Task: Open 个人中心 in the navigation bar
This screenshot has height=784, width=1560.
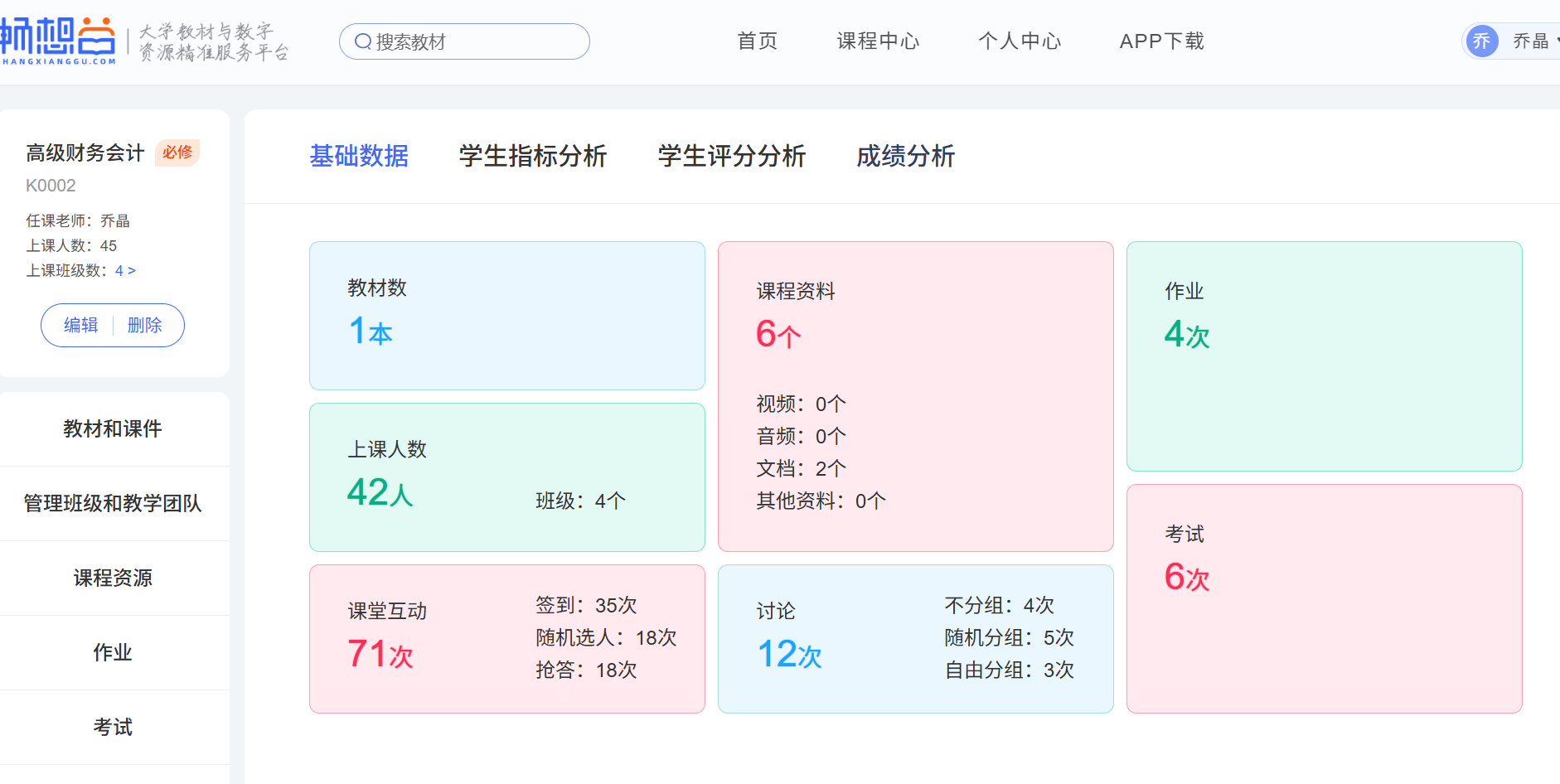Action: coord(1019,41)
